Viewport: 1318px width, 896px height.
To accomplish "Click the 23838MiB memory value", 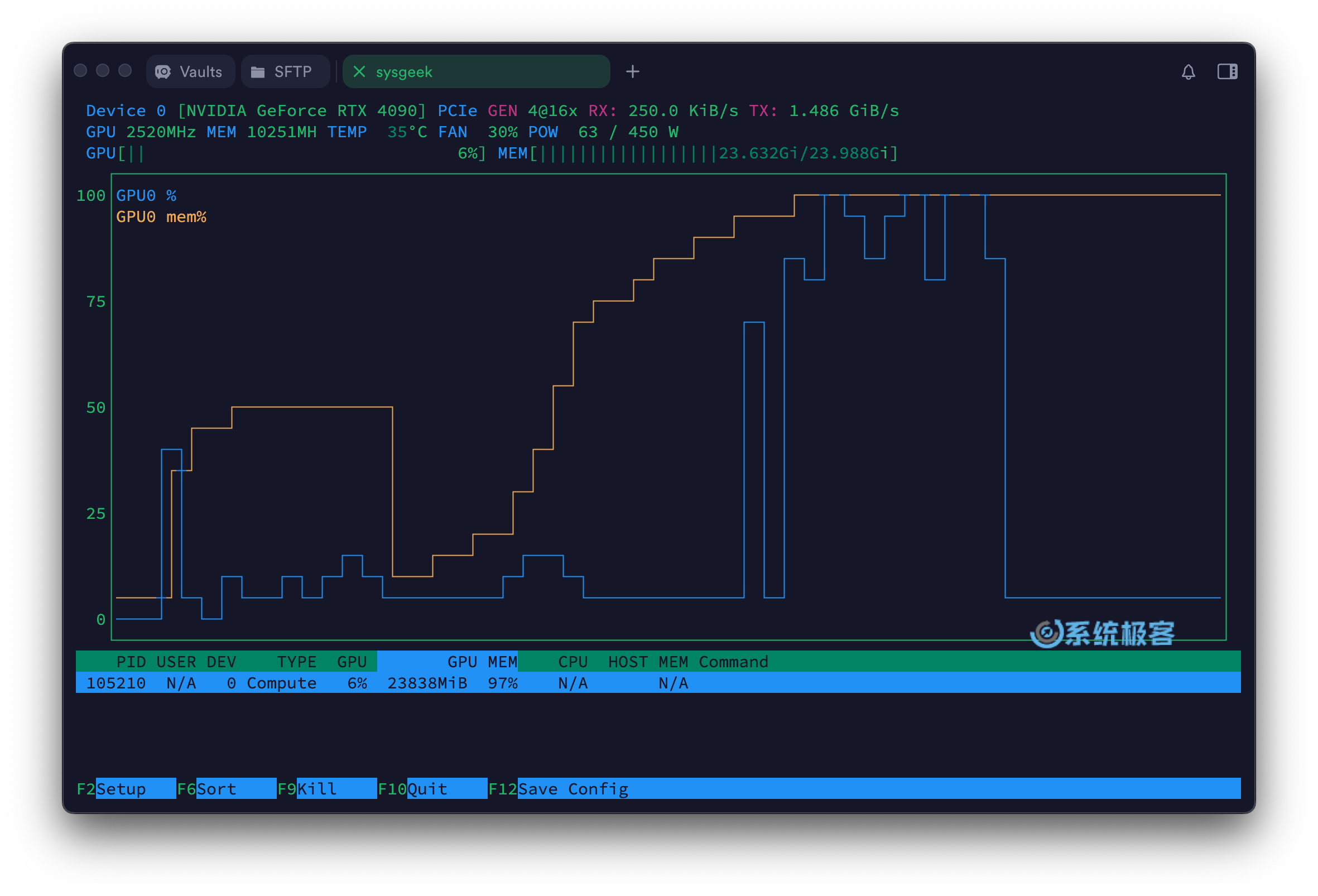I will pyautogui.click(x=427, y=682).
